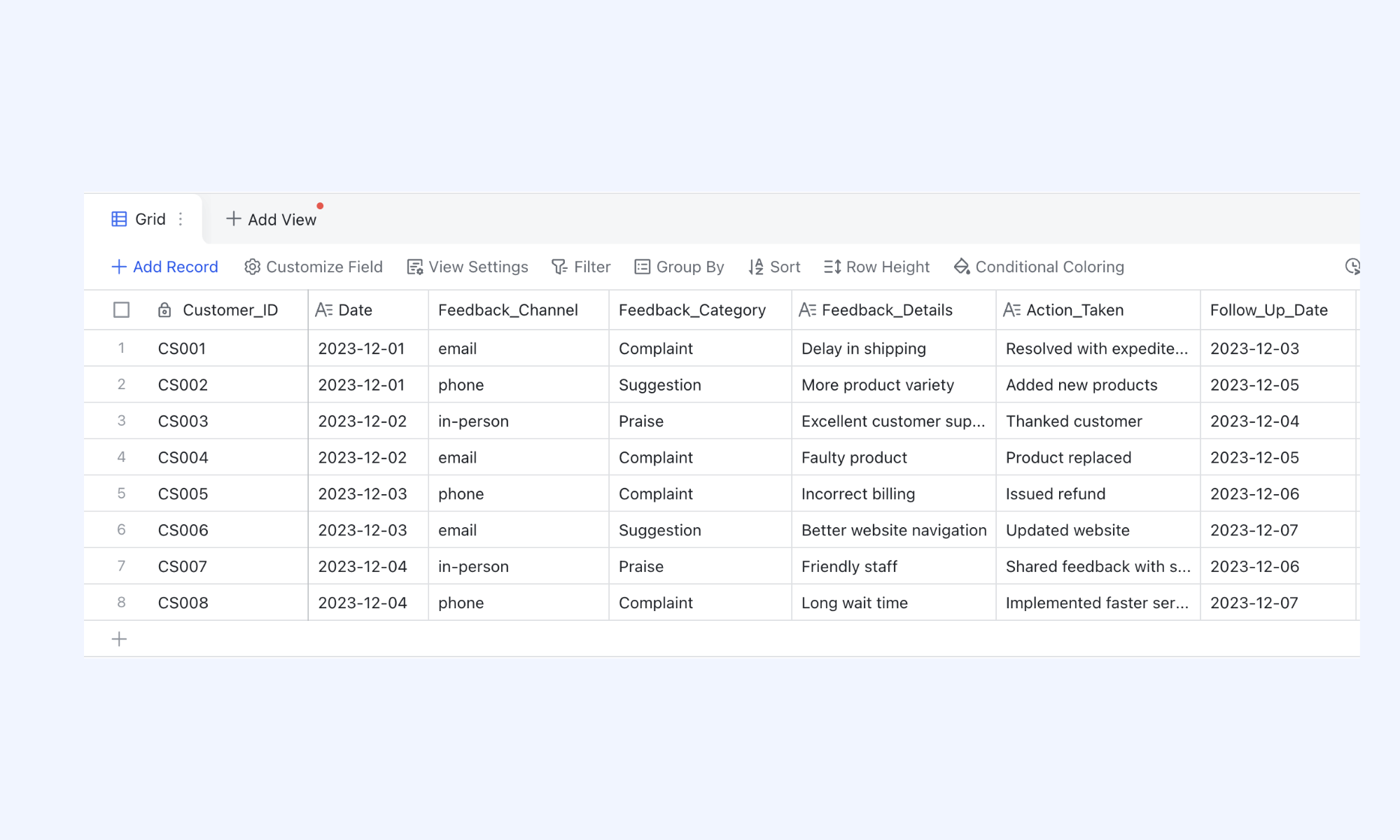Adjust Row Height setting
1400x840 pixels.
[x=876, y=267]
